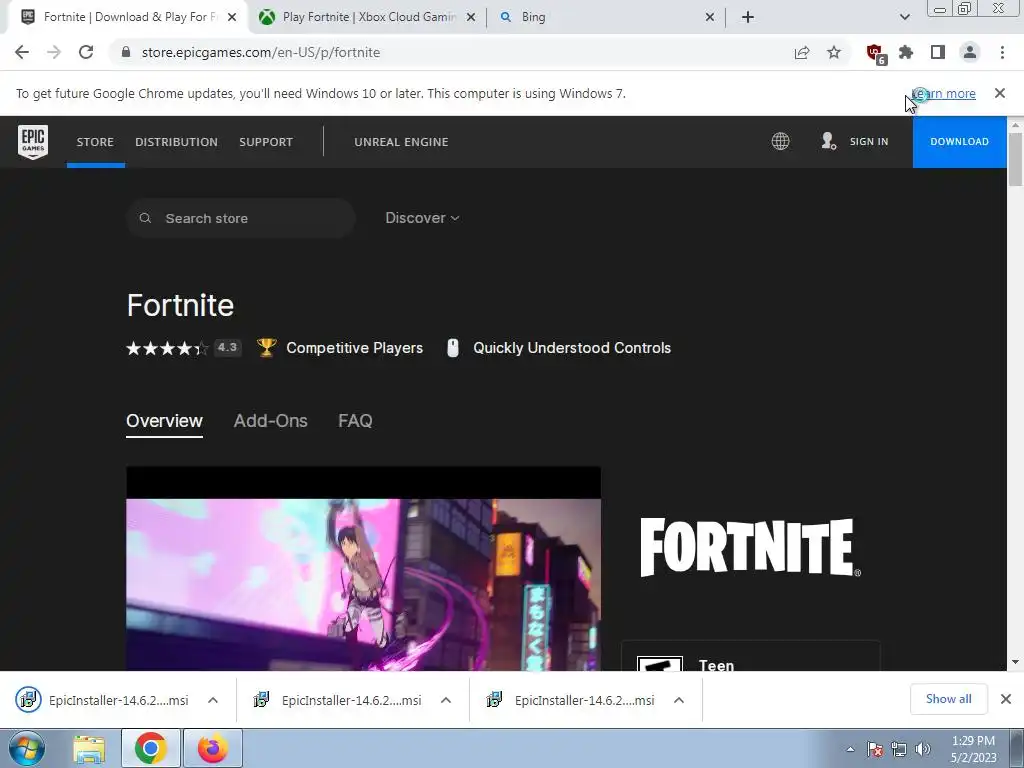Expand options for first EpicInstaller download

tap(213, 700)
